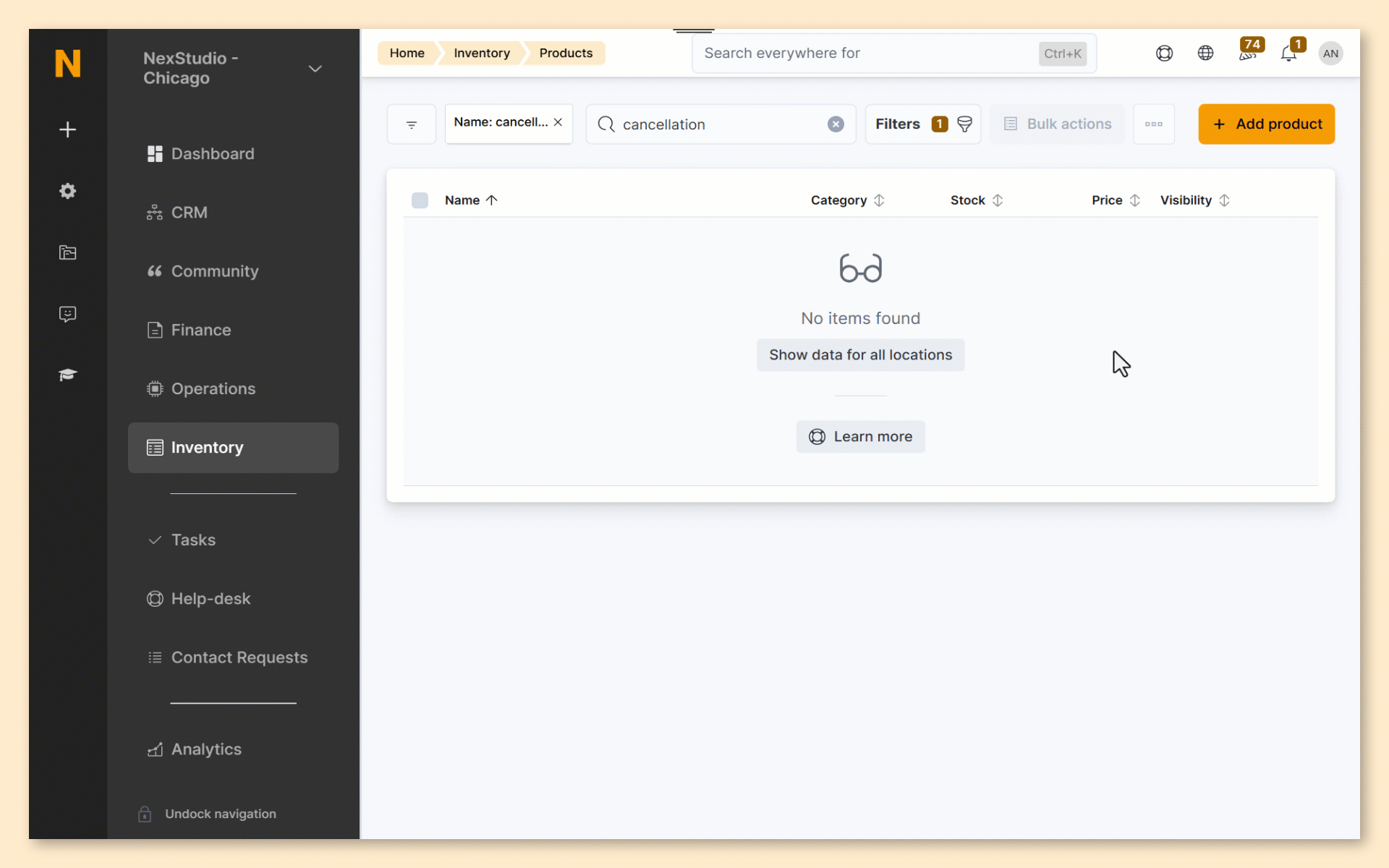Click the NexStudio N logo

tap(67, 64)
